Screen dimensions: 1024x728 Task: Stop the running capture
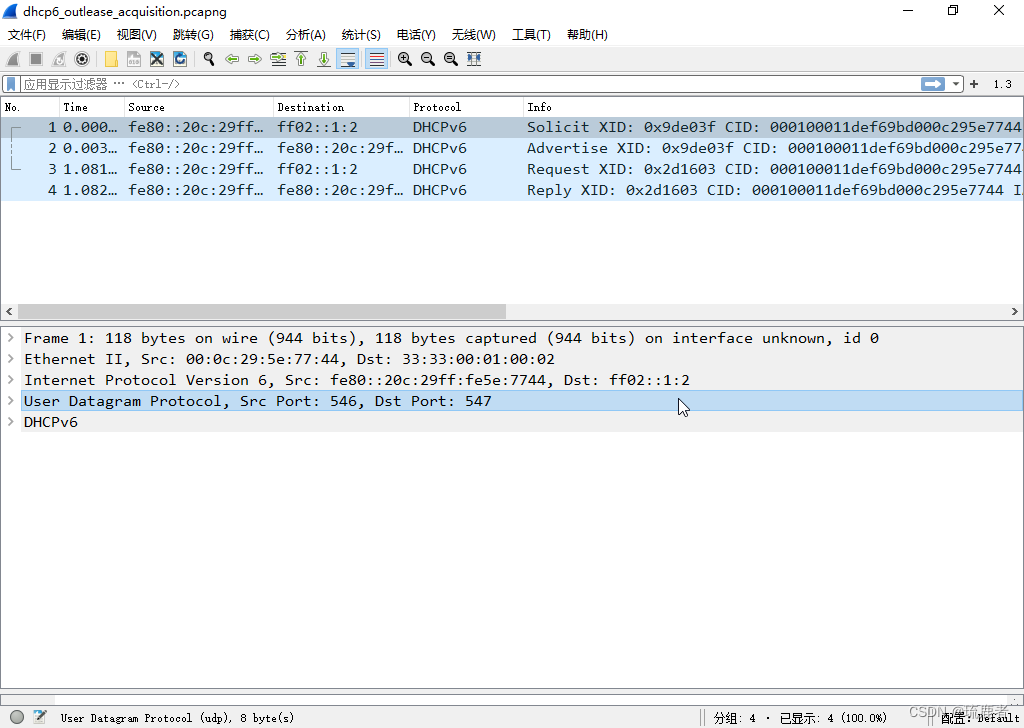[36, 59]
